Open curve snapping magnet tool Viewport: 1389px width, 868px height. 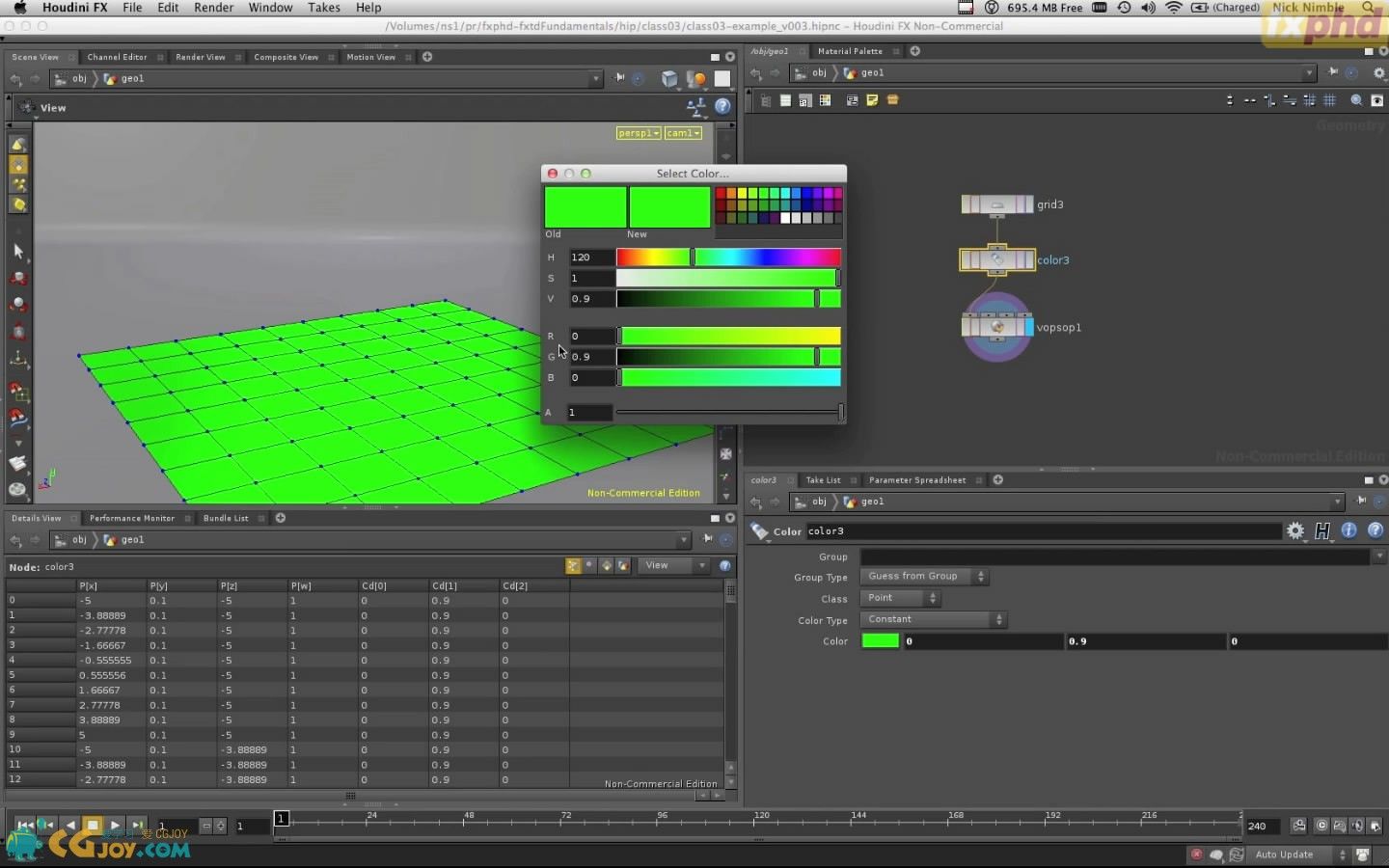(x=17, y=418)
